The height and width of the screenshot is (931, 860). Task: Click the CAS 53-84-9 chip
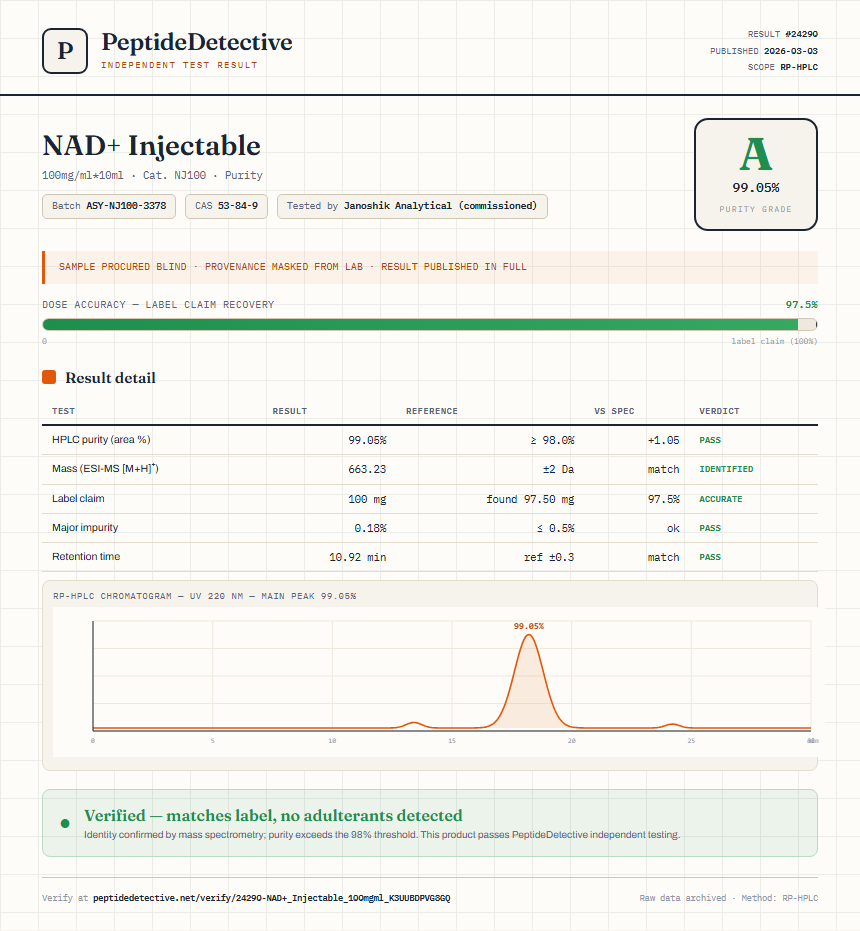click(x=226, y=206)
